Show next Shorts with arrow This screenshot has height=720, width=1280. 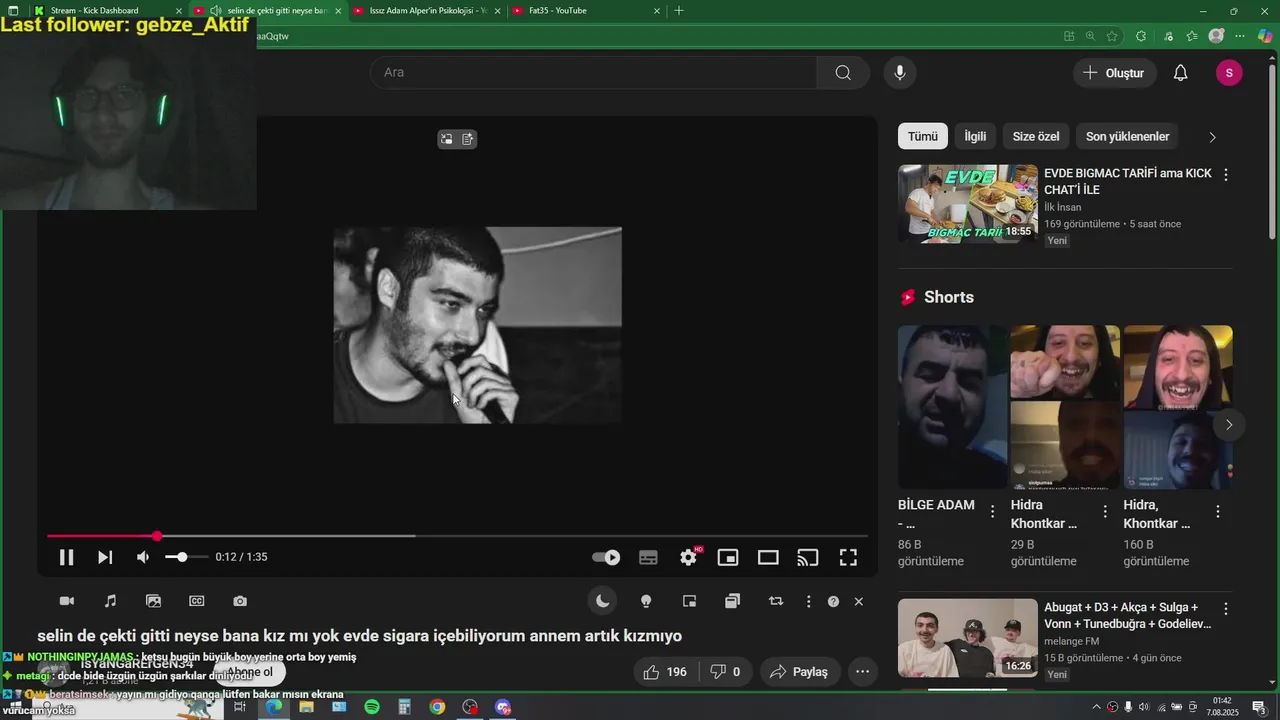[x=1229, y=425]
